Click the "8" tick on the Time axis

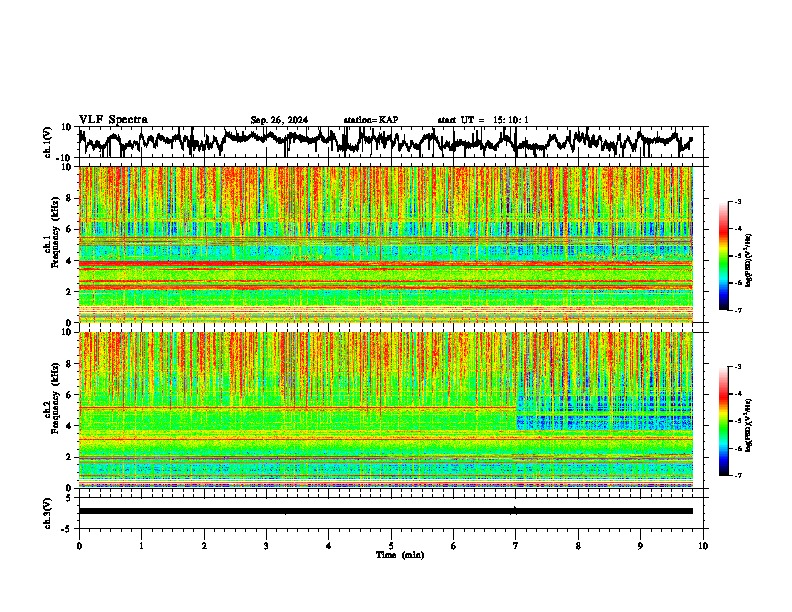point(578,546)
